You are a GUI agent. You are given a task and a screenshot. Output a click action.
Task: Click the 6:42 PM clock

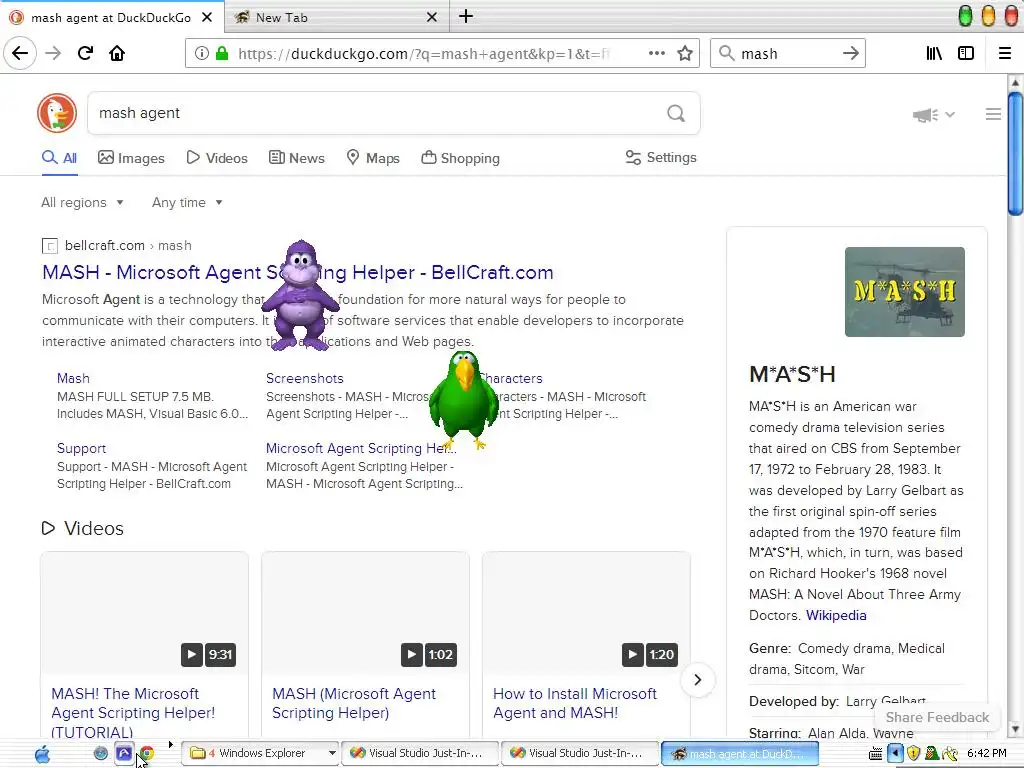point(986,754)
